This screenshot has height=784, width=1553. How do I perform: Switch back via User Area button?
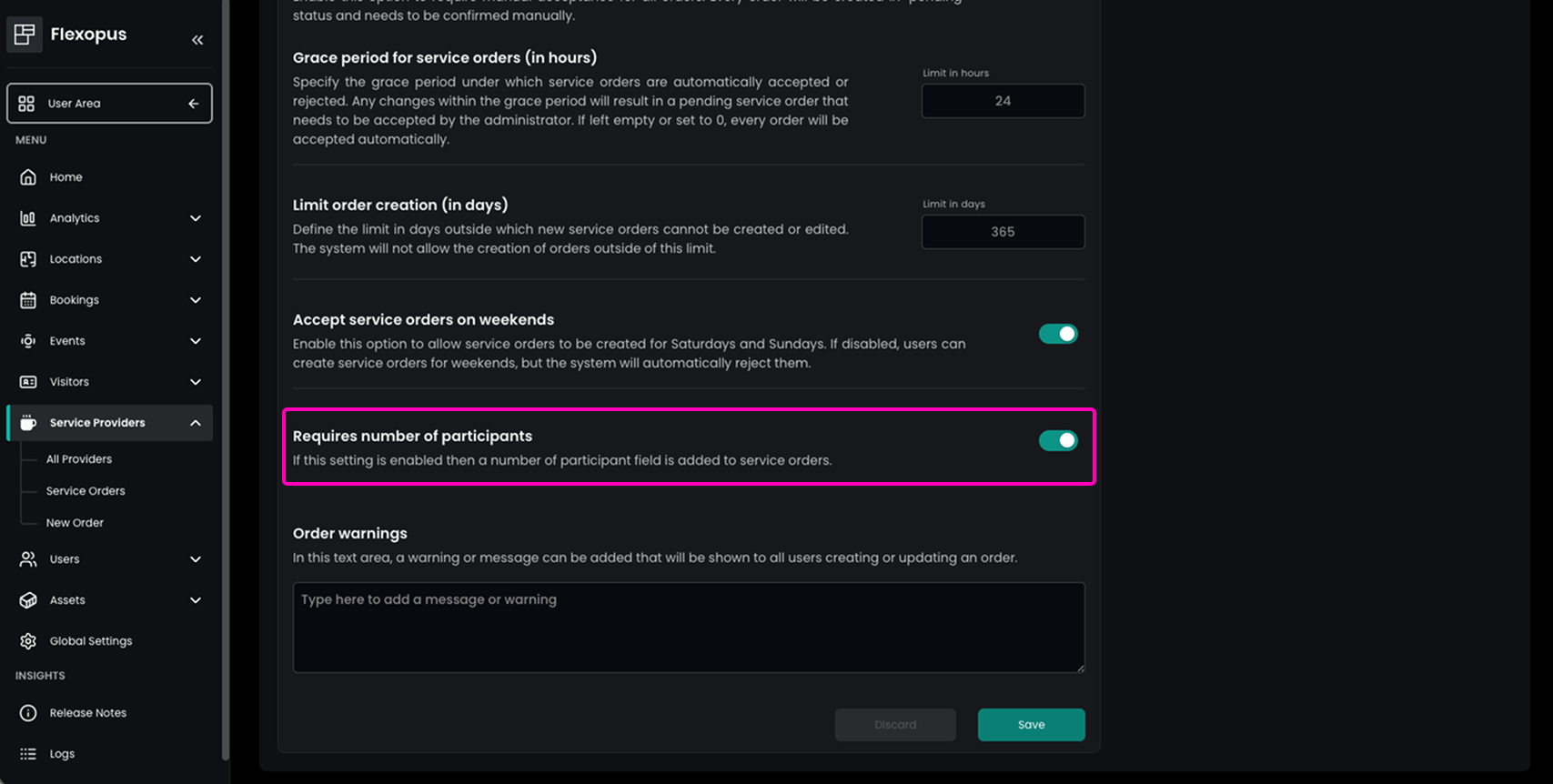click(x=109, y=104)
